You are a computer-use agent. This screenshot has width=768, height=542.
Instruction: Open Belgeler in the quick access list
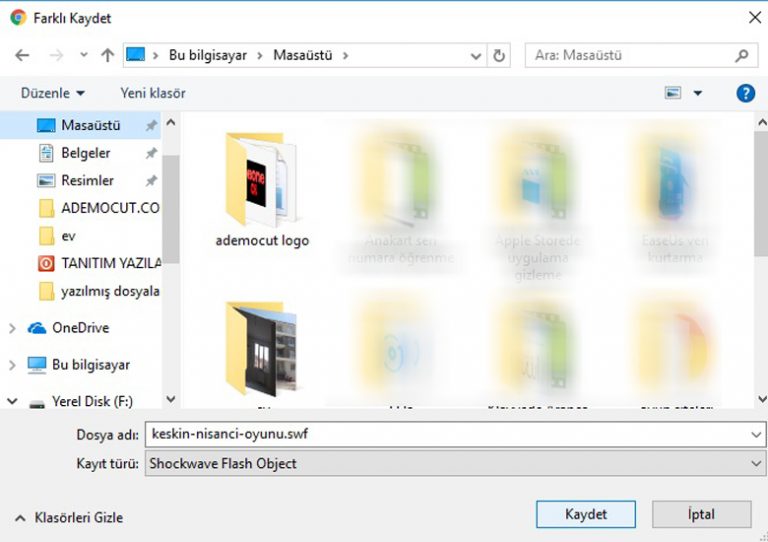click(x=85, y=153)
